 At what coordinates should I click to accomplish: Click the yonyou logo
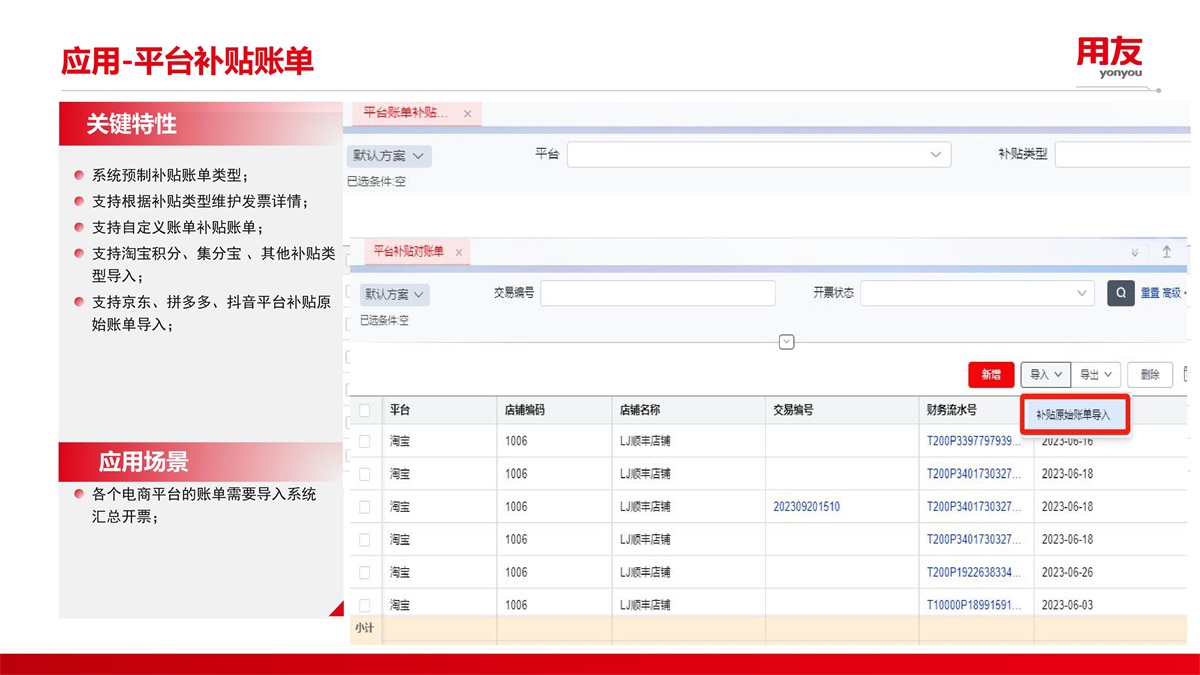coord(1109,58)
